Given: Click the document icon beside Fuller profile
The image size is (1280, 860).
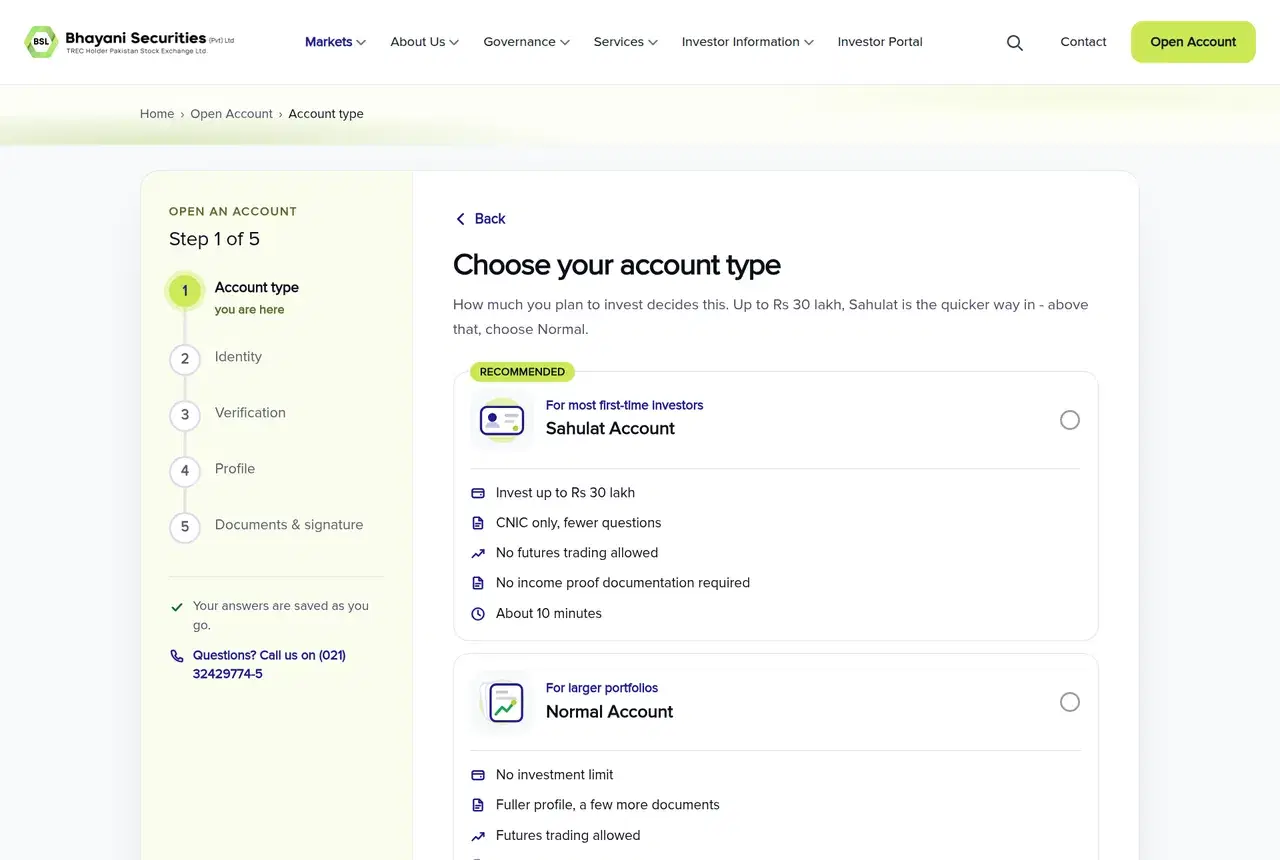Looking at the screenshot, I should 478,805.
